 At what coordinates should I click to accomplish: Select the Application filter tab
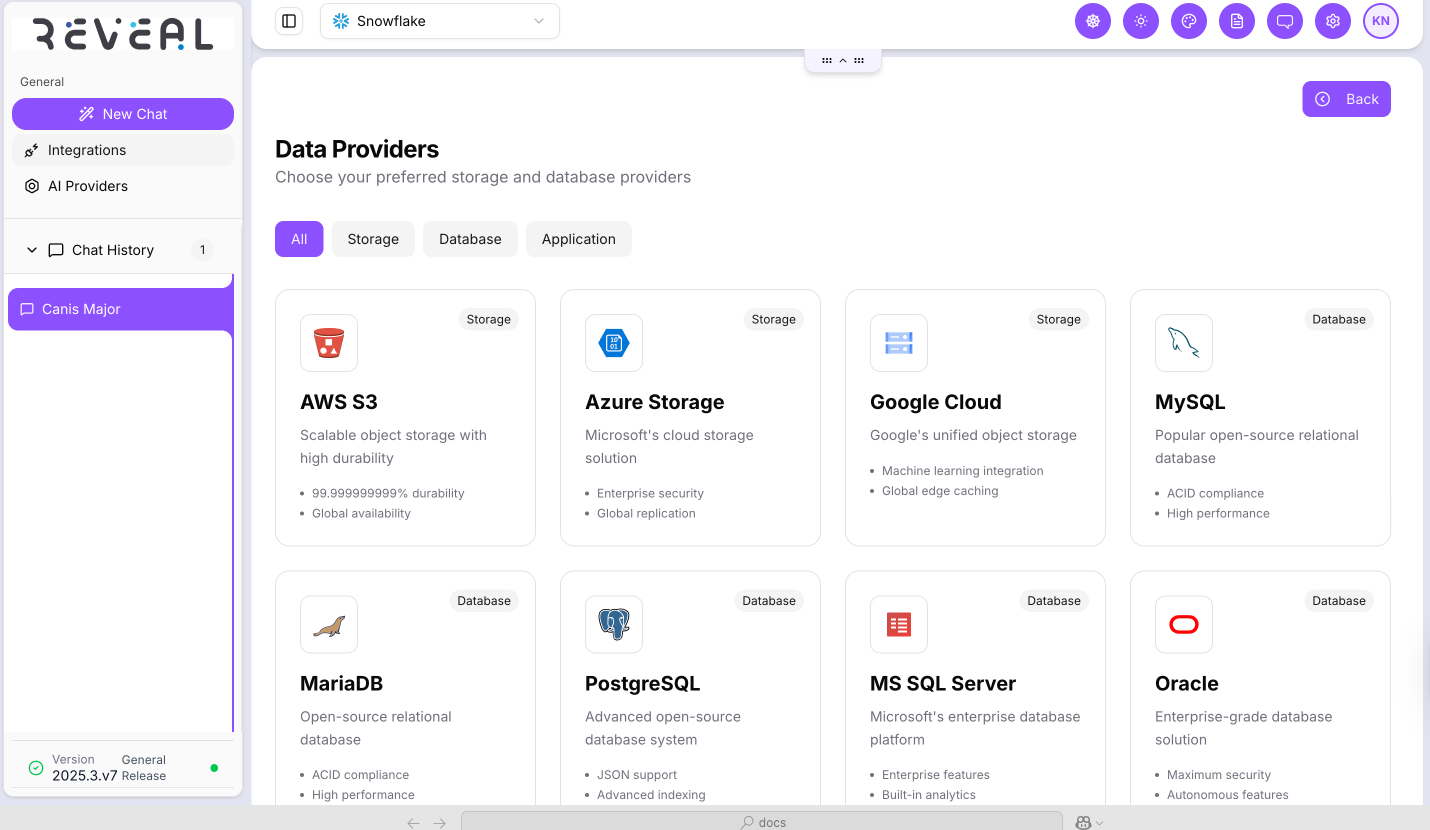[x=578, y=239]
